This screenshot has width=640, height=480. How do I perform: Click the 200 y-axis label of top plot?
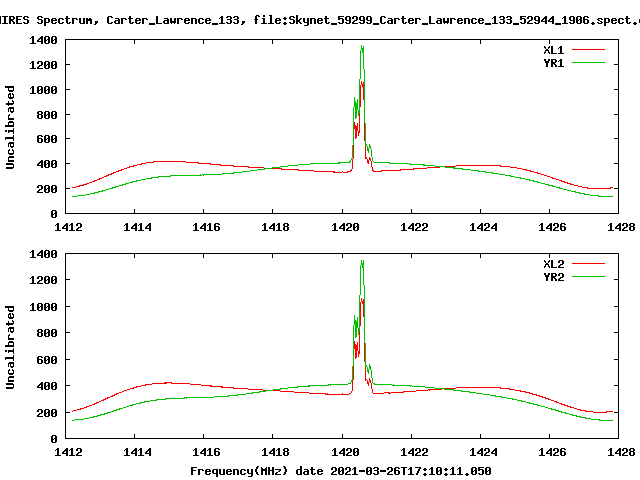47,189
